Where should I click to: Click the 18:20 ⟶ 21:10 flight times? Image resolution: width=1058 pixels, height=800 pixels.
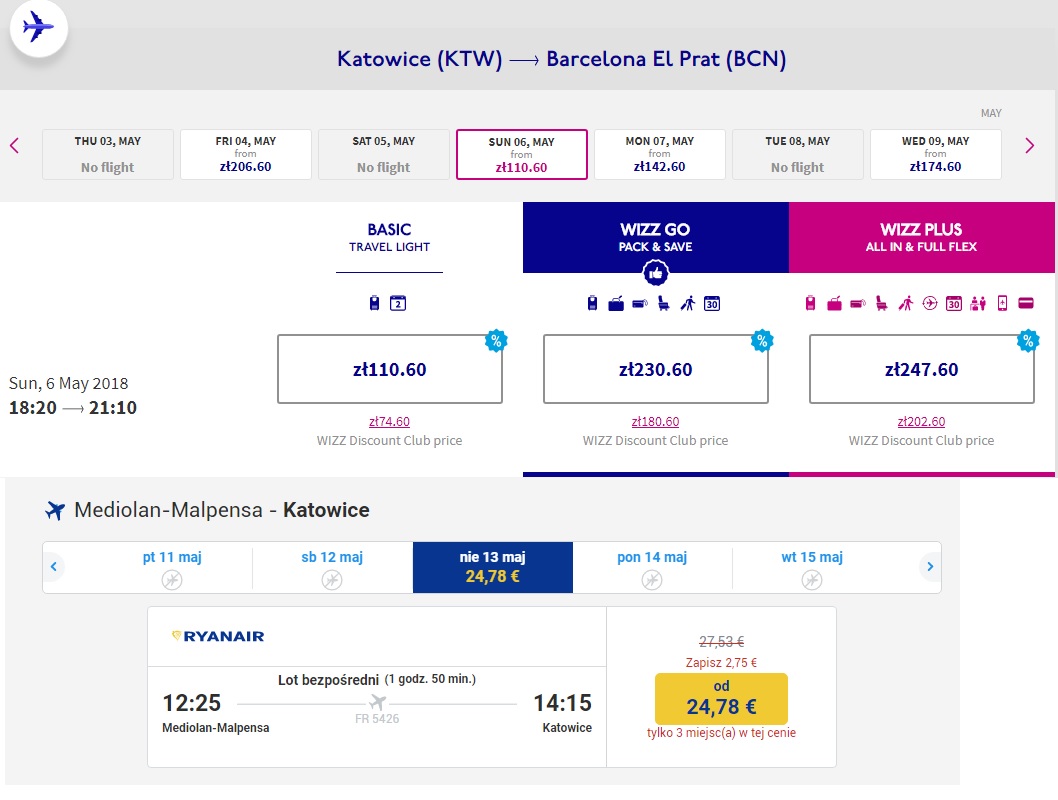[x=73, y=407]
